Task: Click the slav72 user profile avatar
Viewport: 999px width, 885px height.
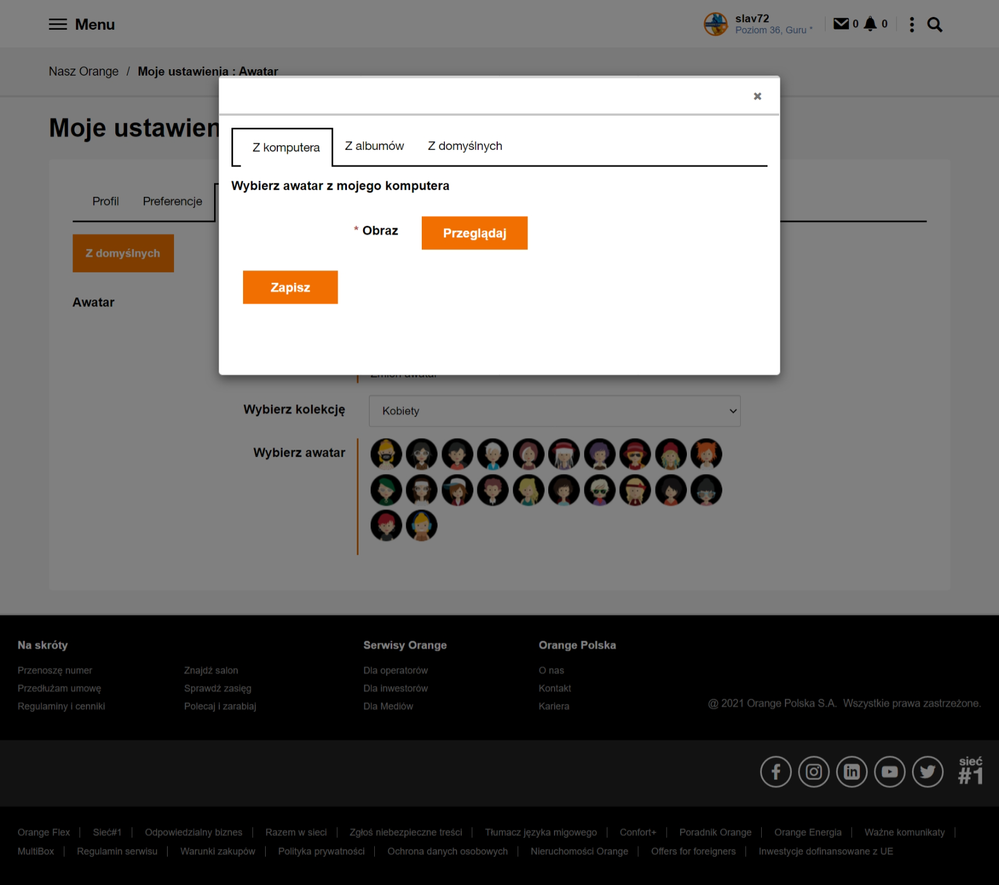Action: (716, 24)
